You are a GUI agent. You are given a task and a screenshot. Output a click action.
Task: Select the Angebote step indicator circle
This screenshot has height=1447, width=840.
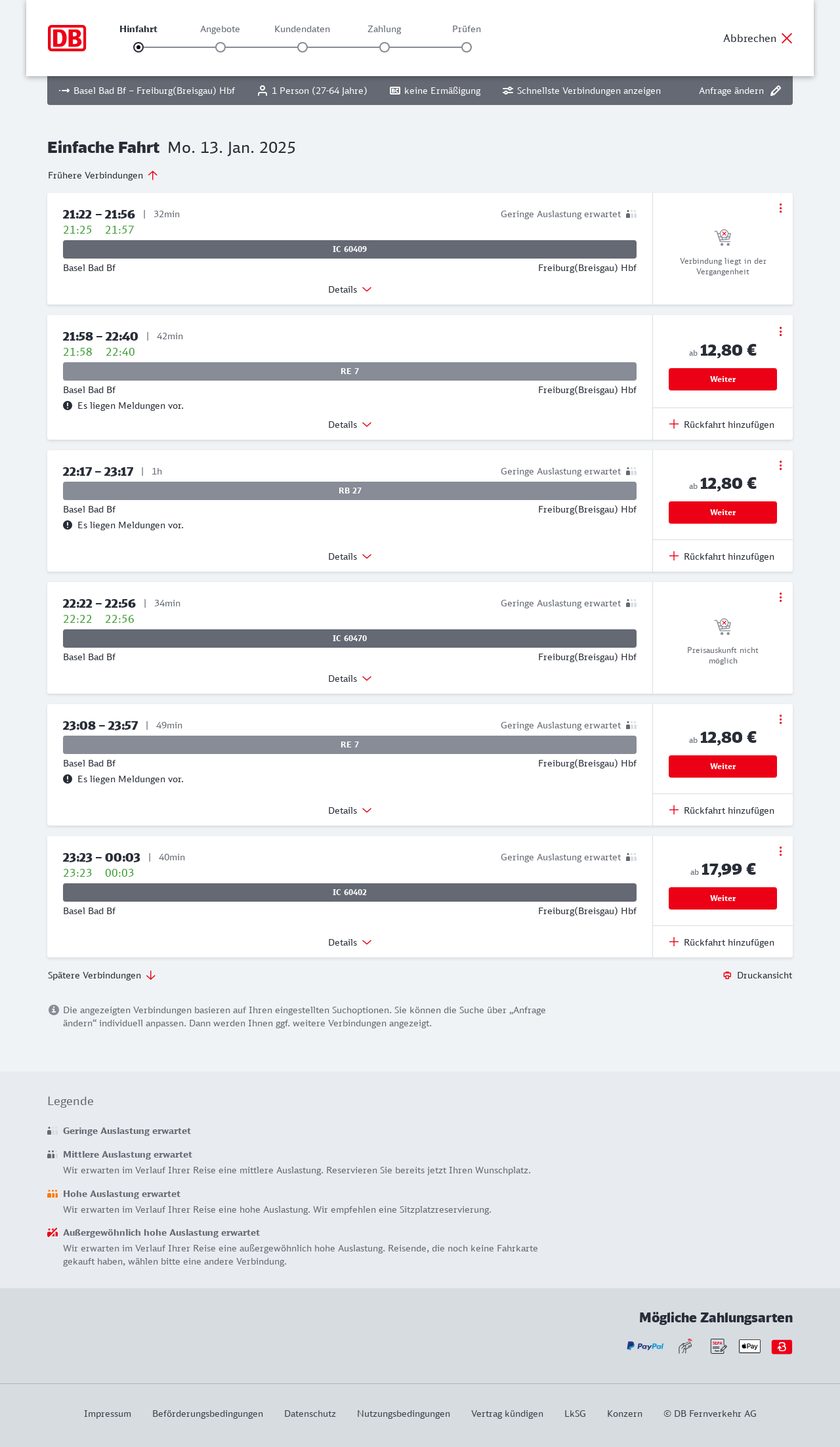(x=220, y=47)
